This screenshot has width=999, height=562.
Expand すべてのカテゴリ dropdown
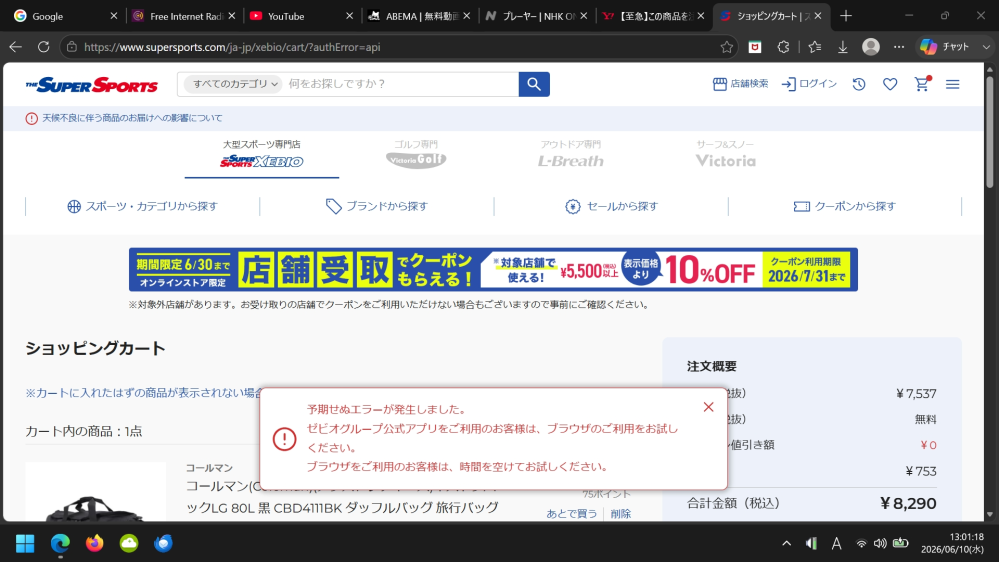(234, 84)
